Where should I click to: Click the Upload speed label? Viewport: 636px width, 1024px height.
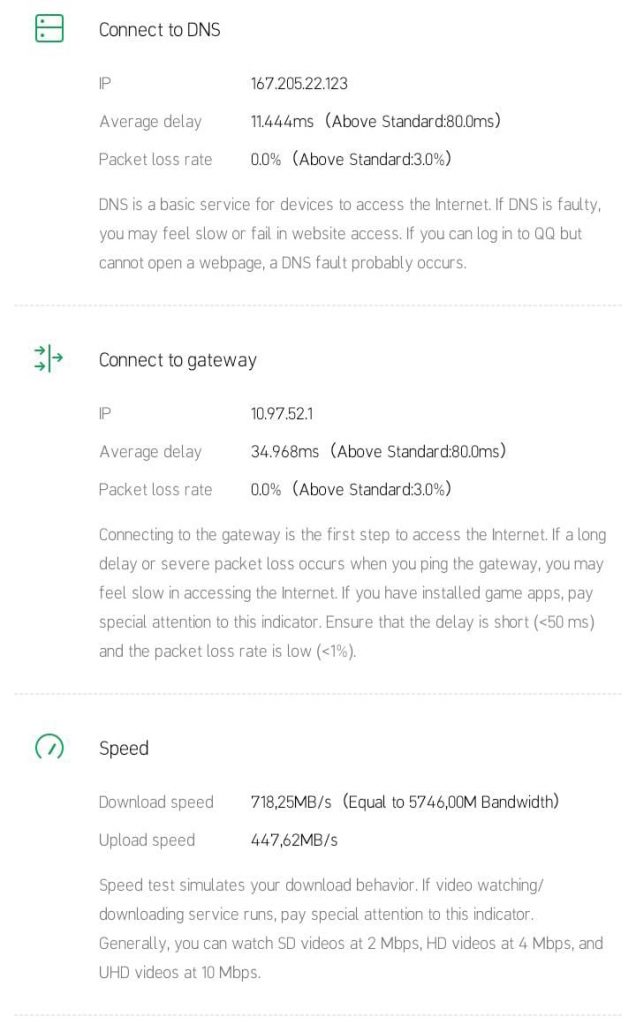(x=147, y=840)
